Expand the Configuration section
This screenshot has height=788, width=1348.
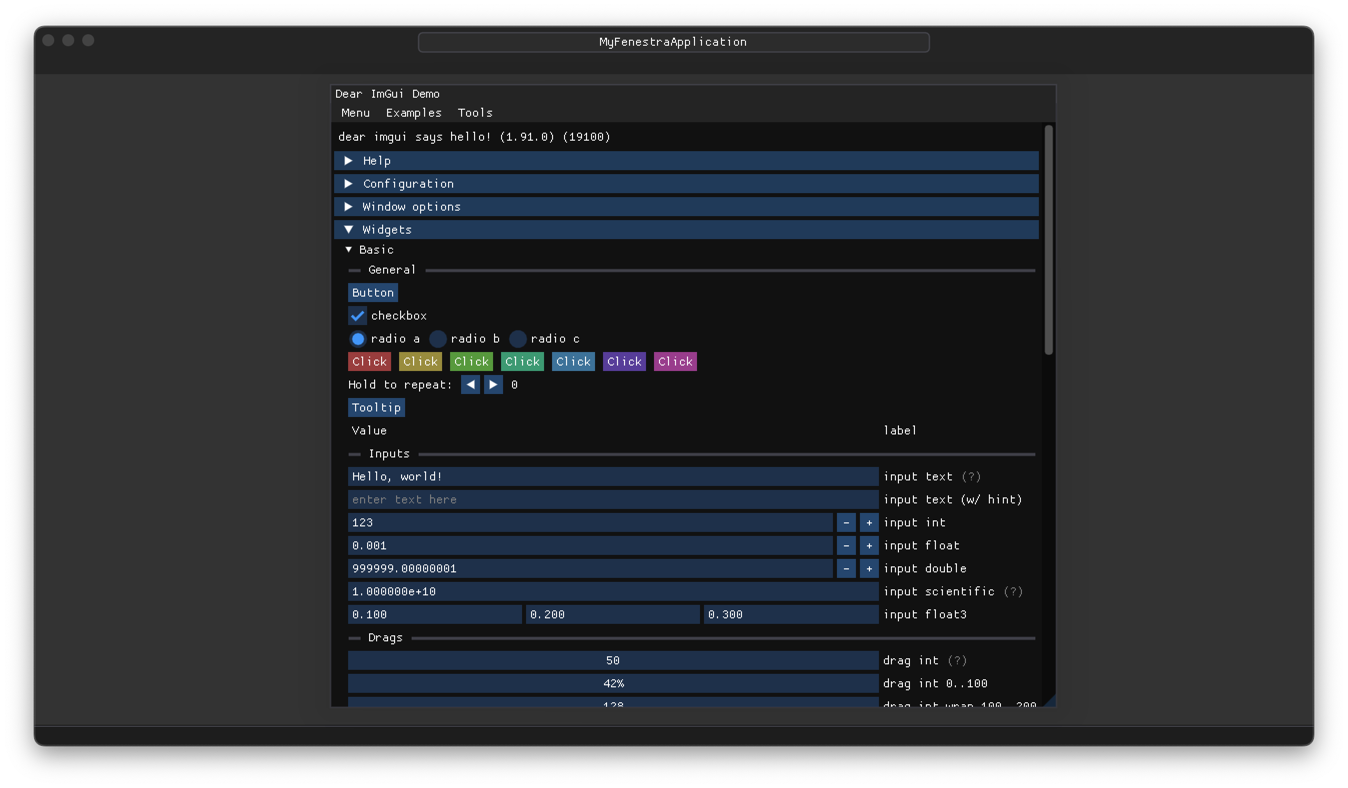point(686,183)
